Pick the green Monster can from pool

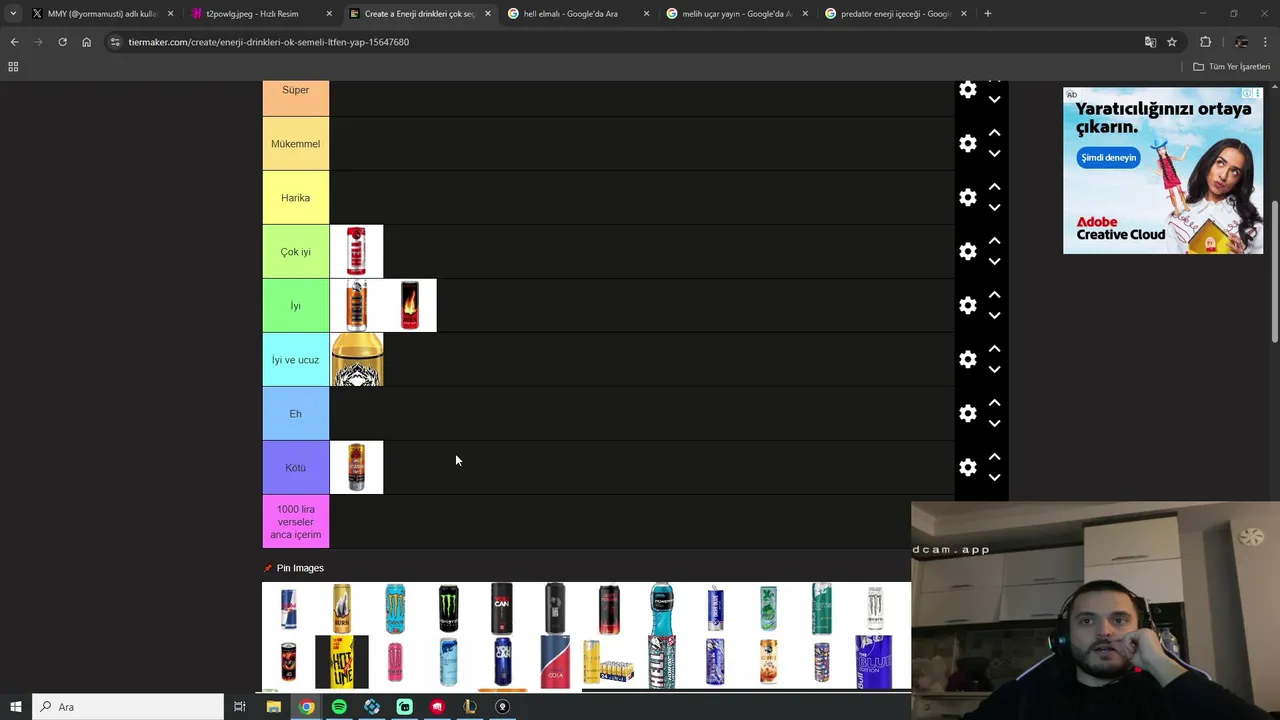[448, 609]
